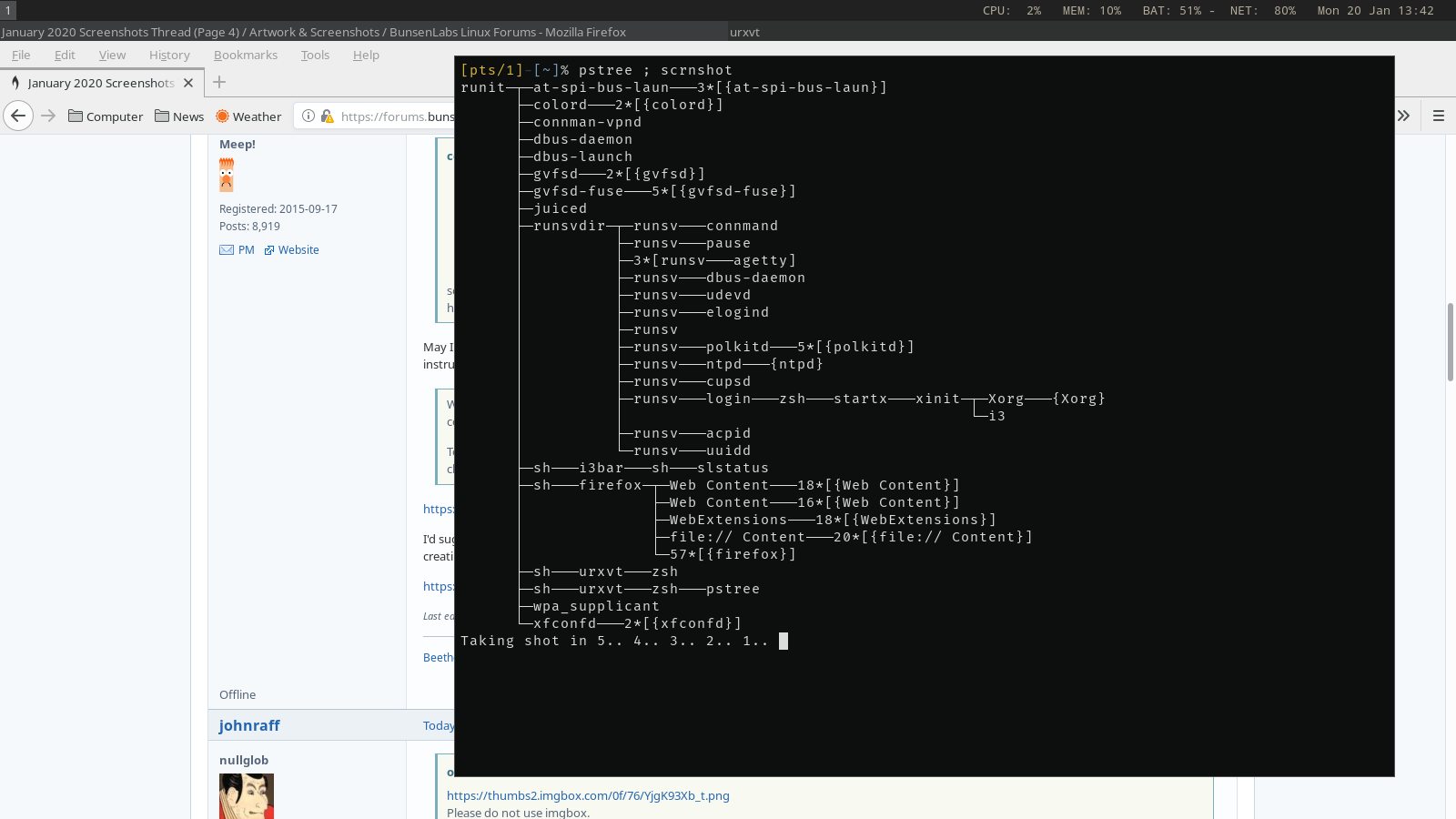This screenshot has height=819, width=1456.
Task: Click 'Registered: 2015-09-17' text
Action: (x=278, y=208)
